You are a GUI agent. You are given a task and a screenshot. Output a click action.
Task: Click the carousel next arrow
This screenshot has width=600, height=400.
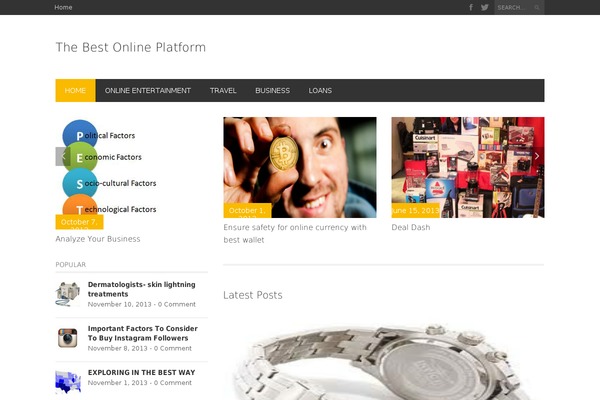pyautogui.click(x=537, y=156)
